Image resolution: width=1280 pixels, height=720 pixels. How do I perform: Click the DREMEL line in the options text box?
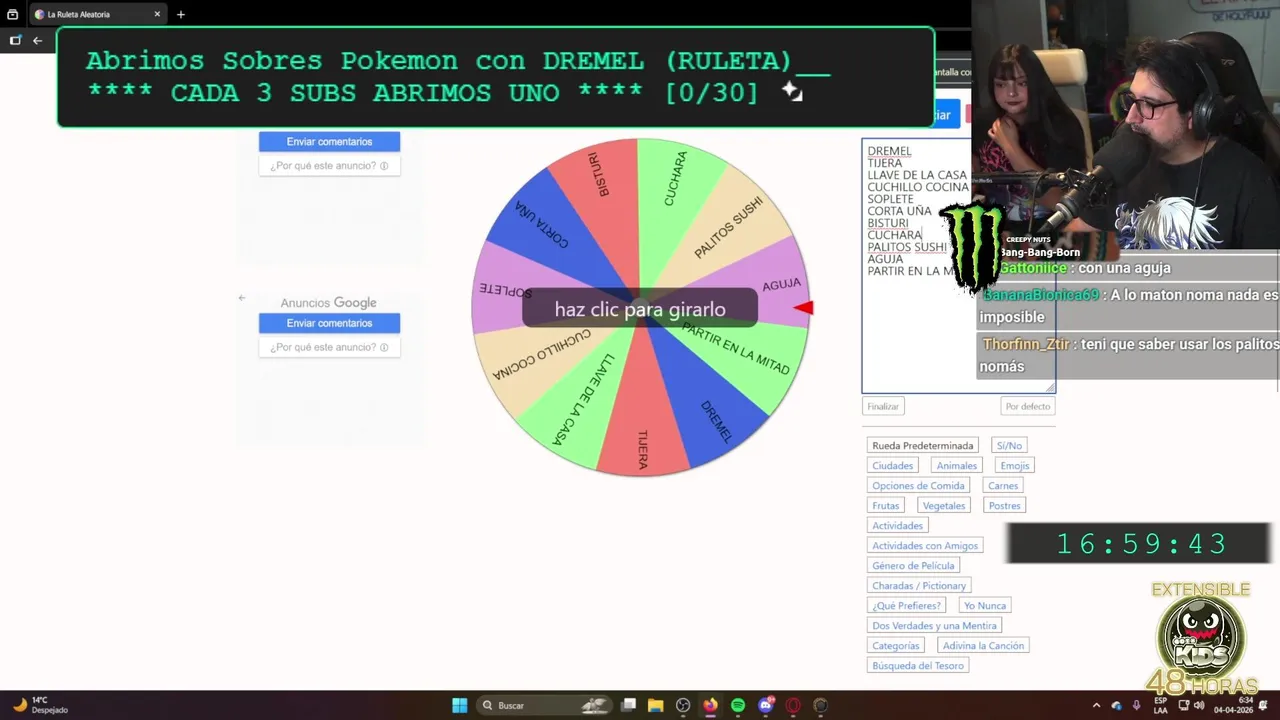889,151
